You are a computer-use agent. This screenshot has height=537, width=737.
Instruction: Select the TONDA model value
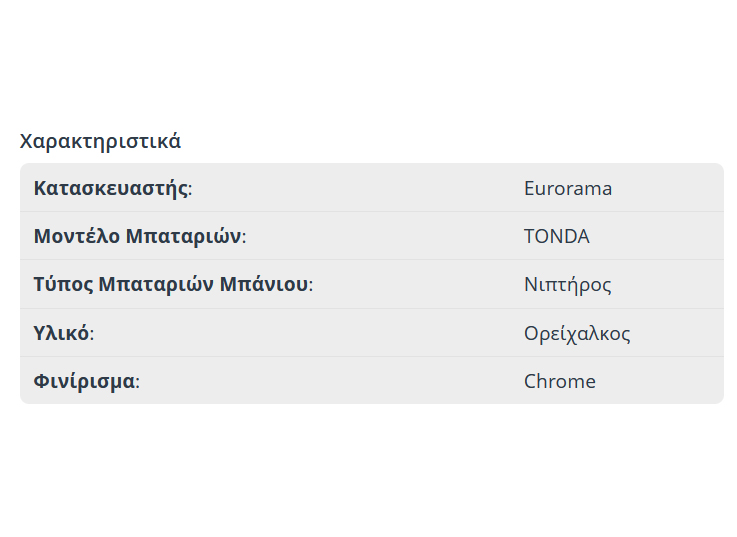(556, 236)
